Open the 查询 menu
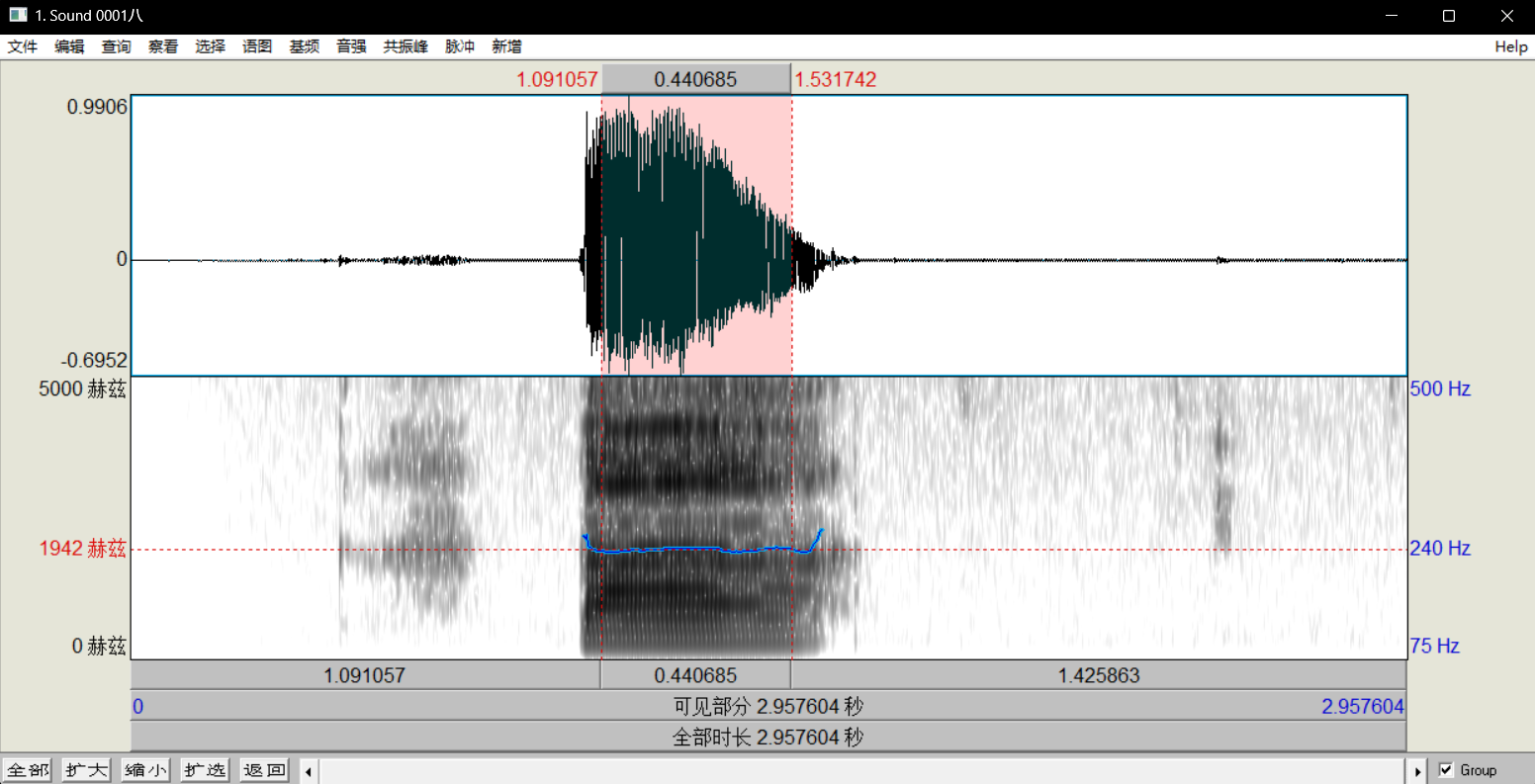 117,46
